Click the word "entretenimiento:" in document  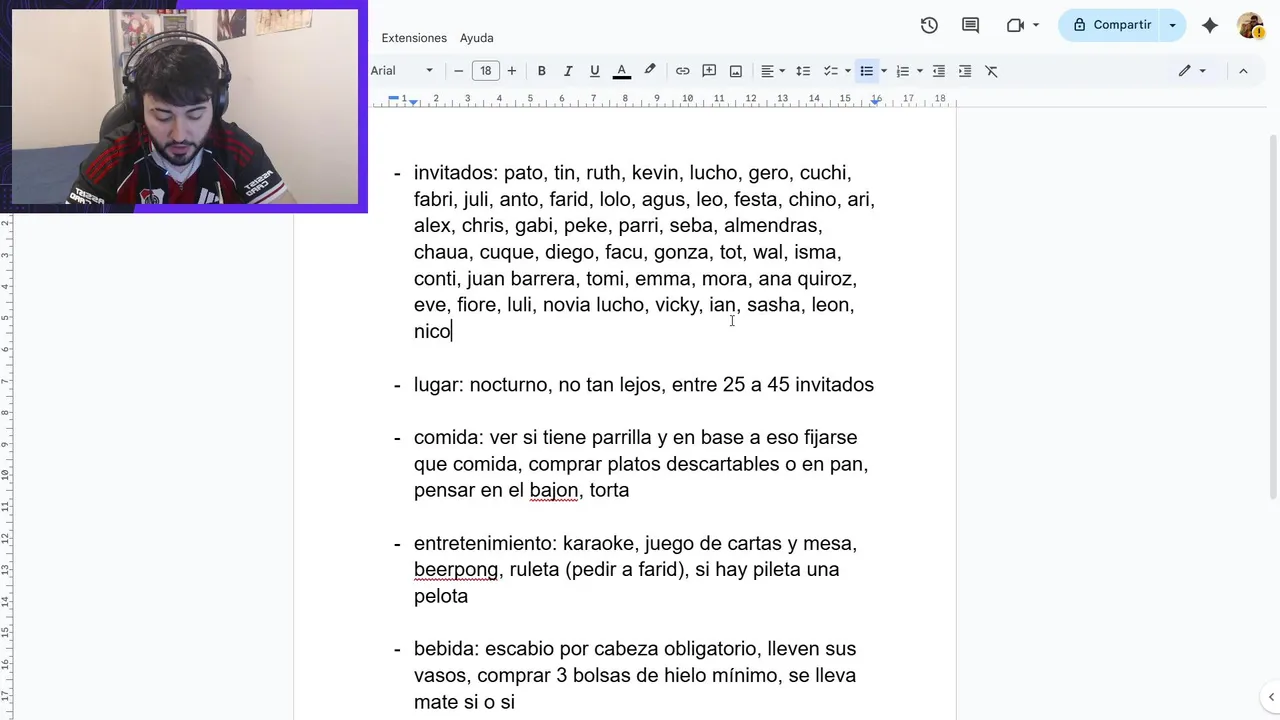[x=485, y=543]
